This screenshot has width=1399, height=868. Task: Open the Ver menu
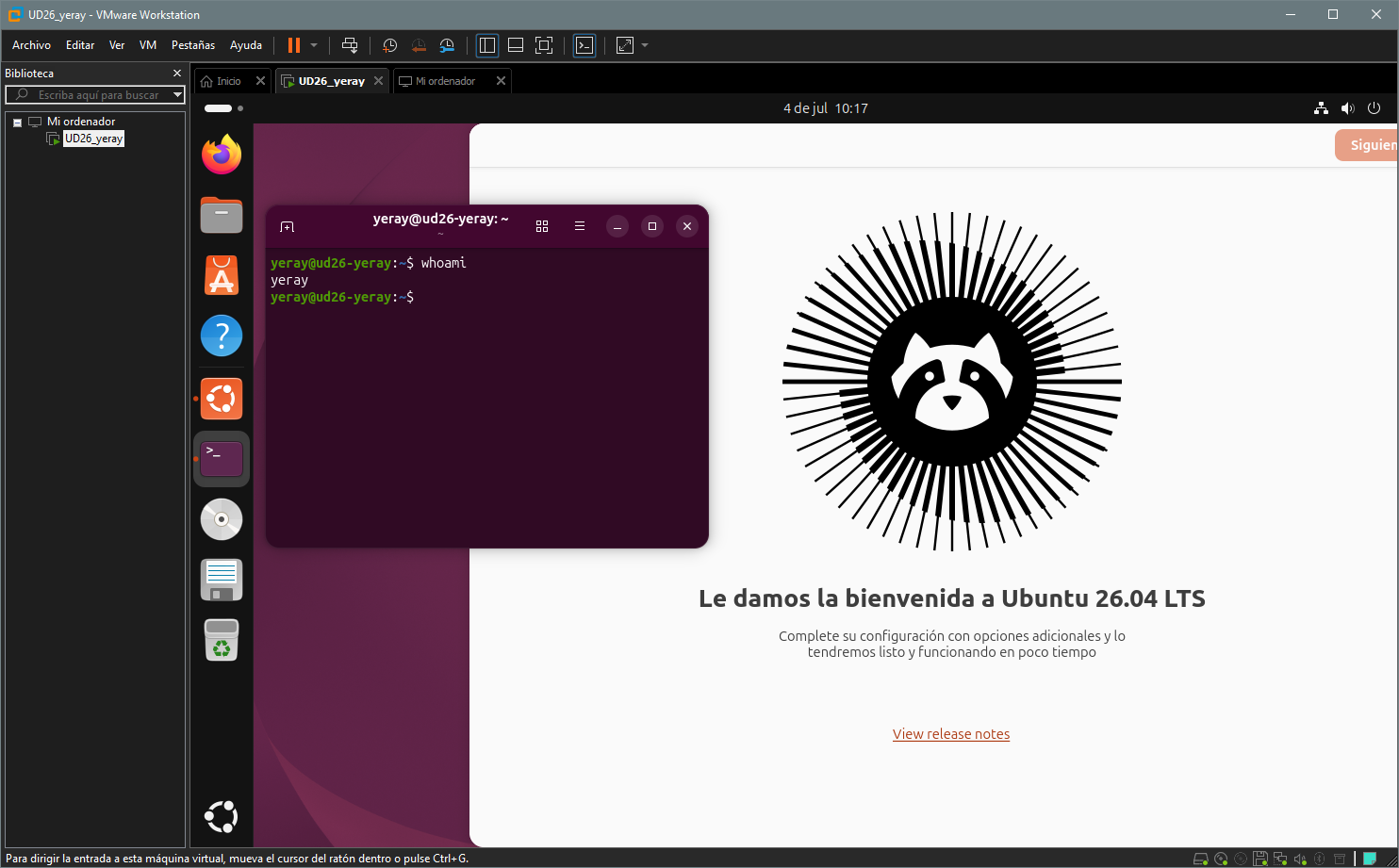click(x=117, y=45)
